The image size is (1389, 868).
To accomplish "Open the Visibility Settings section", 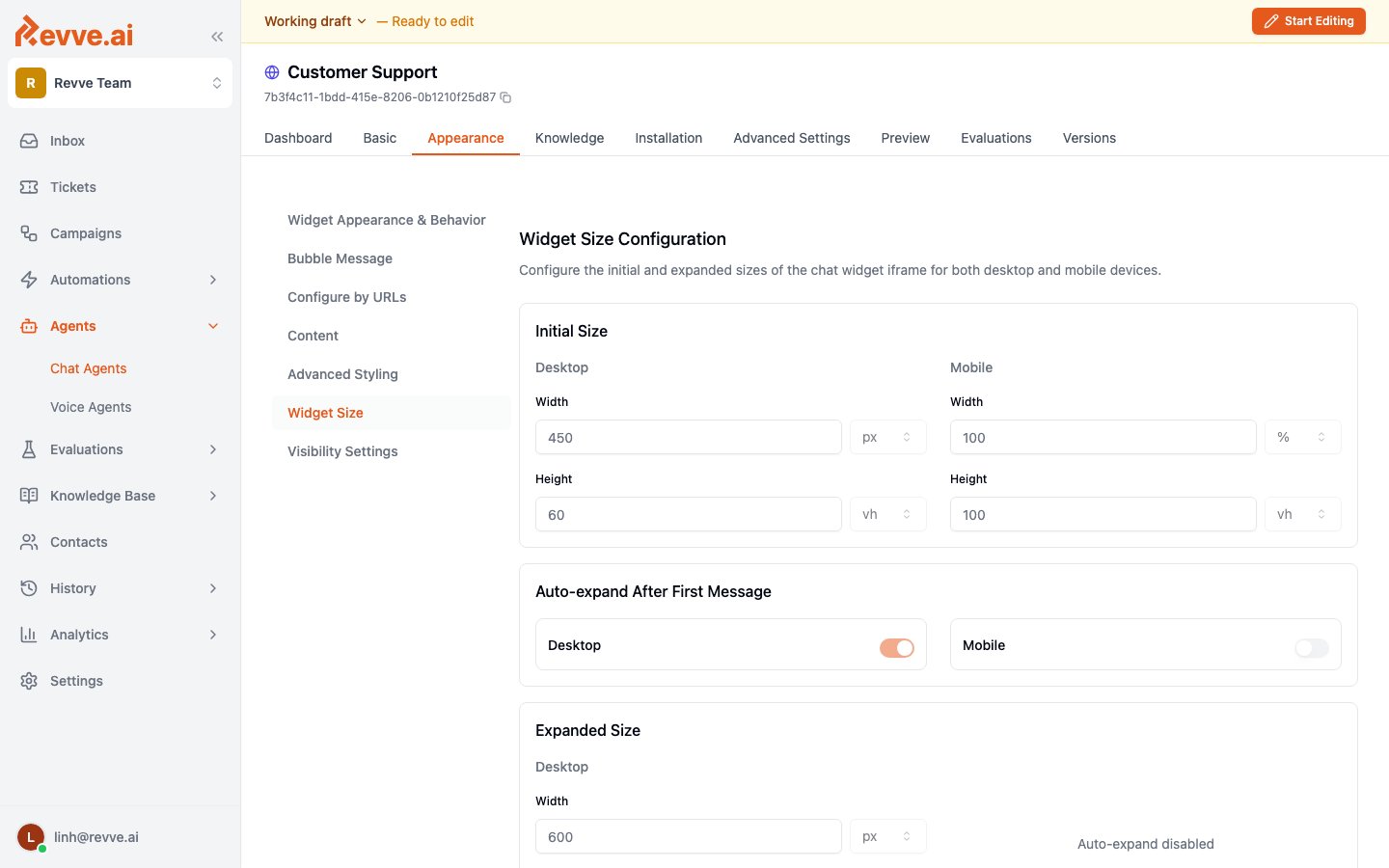I will point(392,451).
